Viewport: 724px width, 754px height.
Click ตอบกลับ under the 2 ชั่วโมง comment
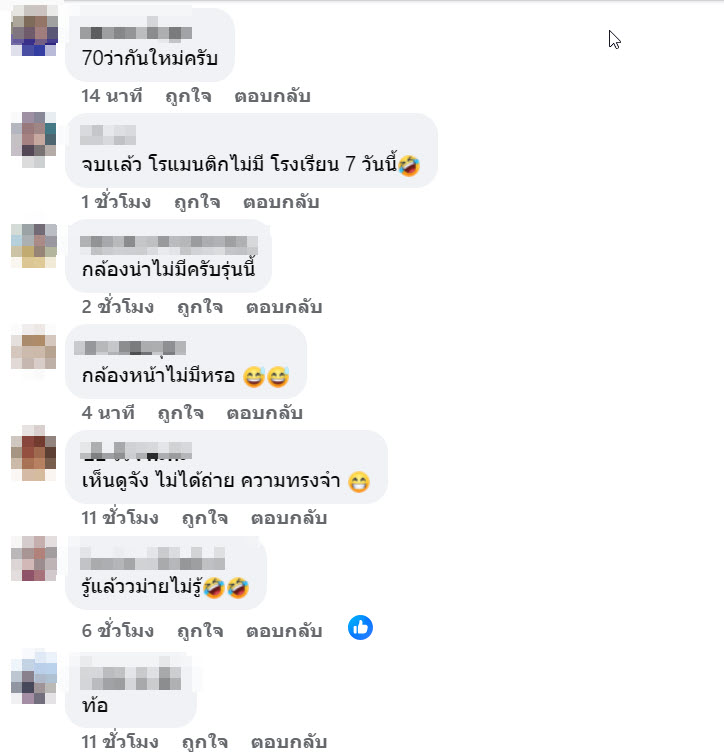point(284,307)
